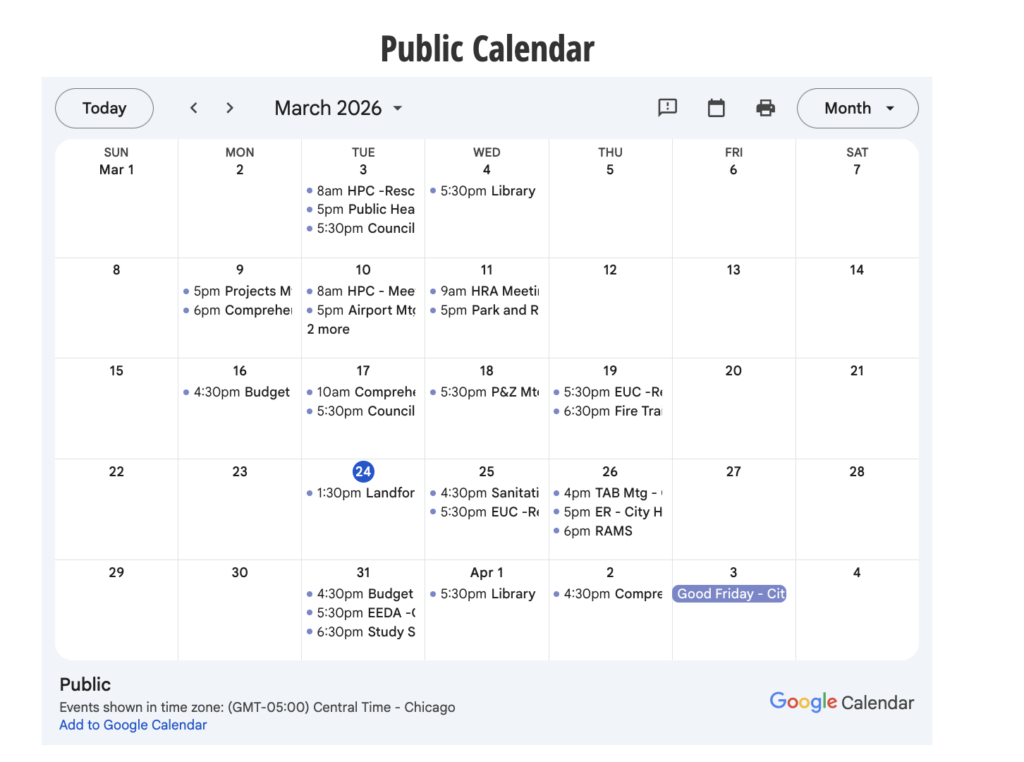This screenshot has height=762, width=1024.
Task: Go to previous month arrow
Action: [x=194, y=108]
